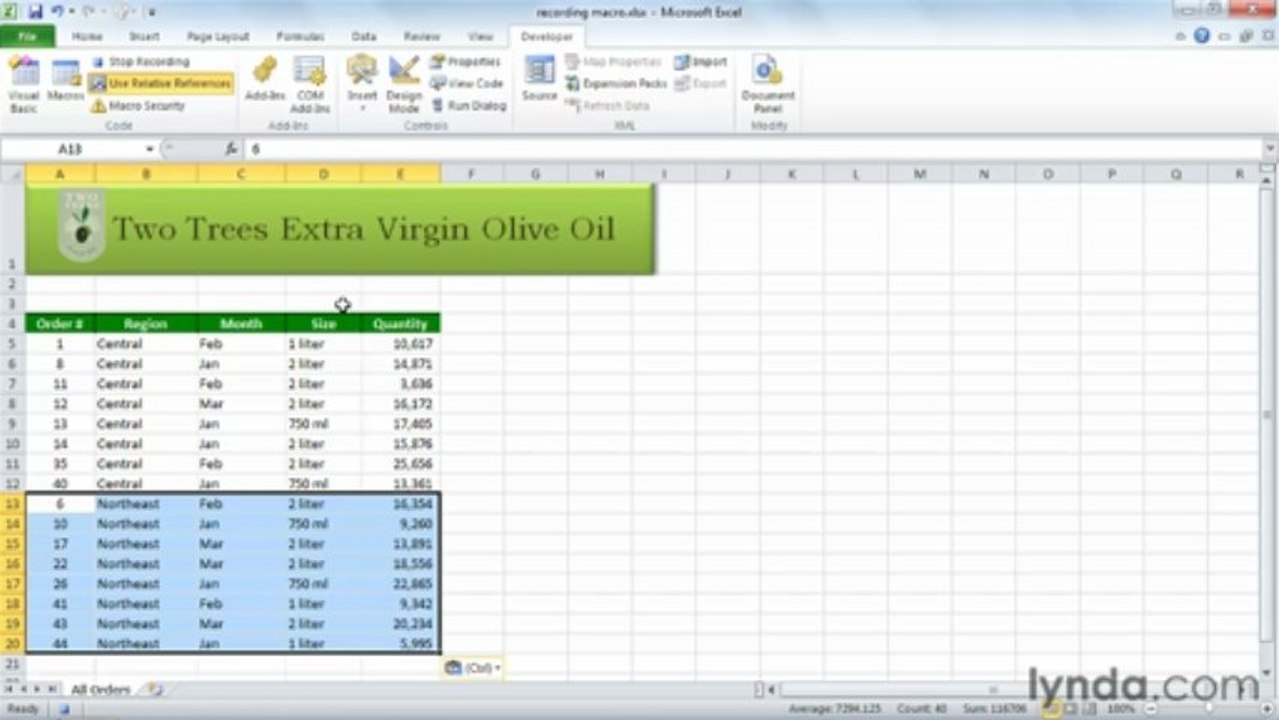1279x720 pixels.
Task: Click the formula bar input
Action: click(x=752, y=149)
